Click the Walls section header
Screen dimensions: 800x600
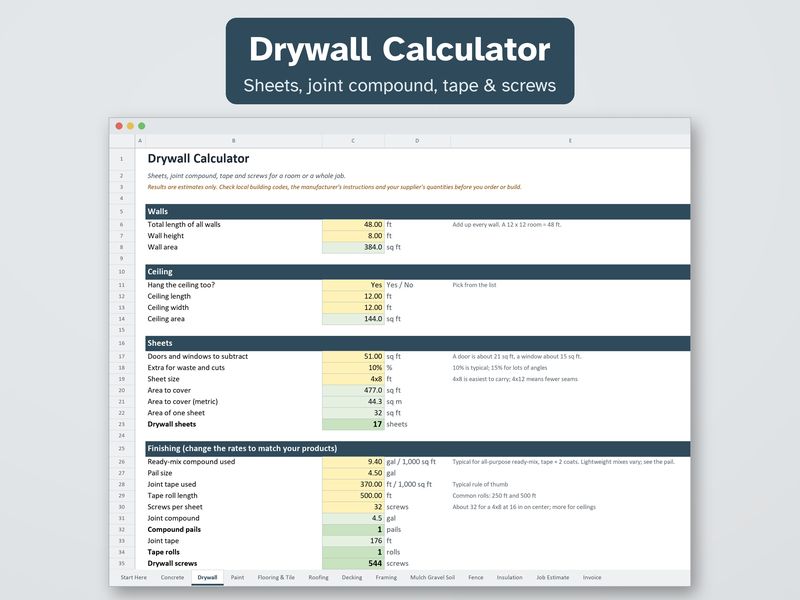(x=417, y=211)
